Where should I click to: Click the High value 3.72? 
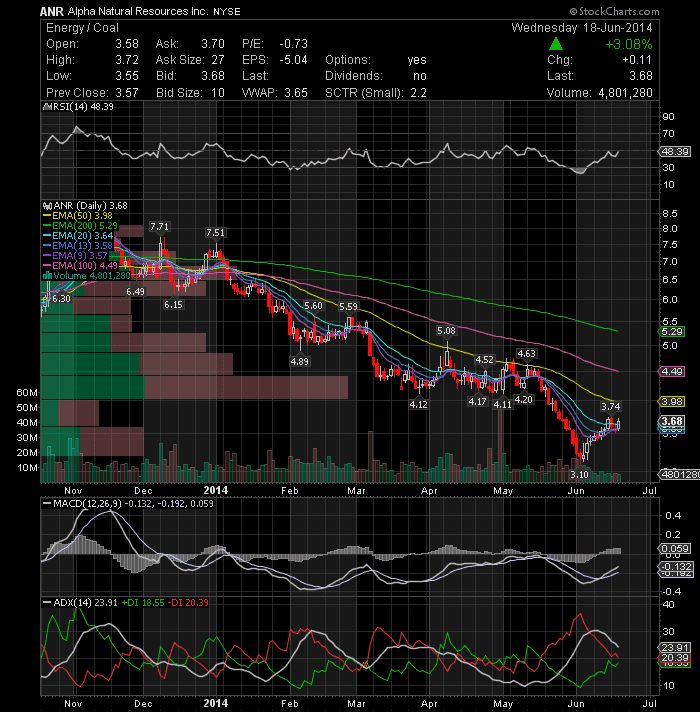[127, 60]
